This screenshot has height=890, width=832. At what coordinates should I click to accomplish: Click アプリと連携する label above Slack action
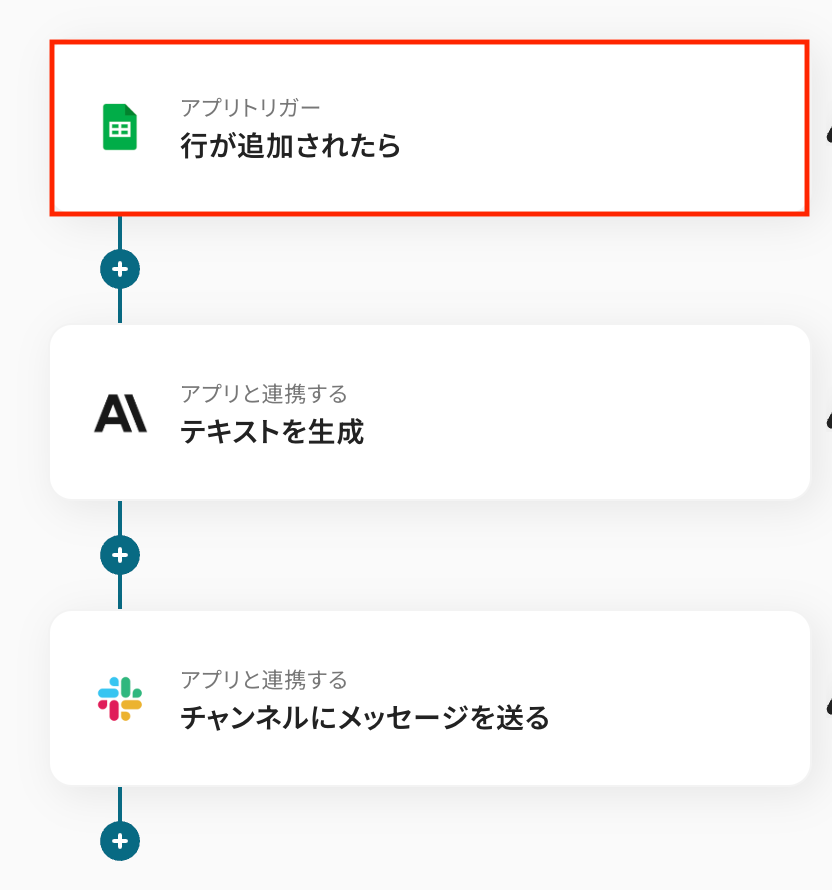264,680
